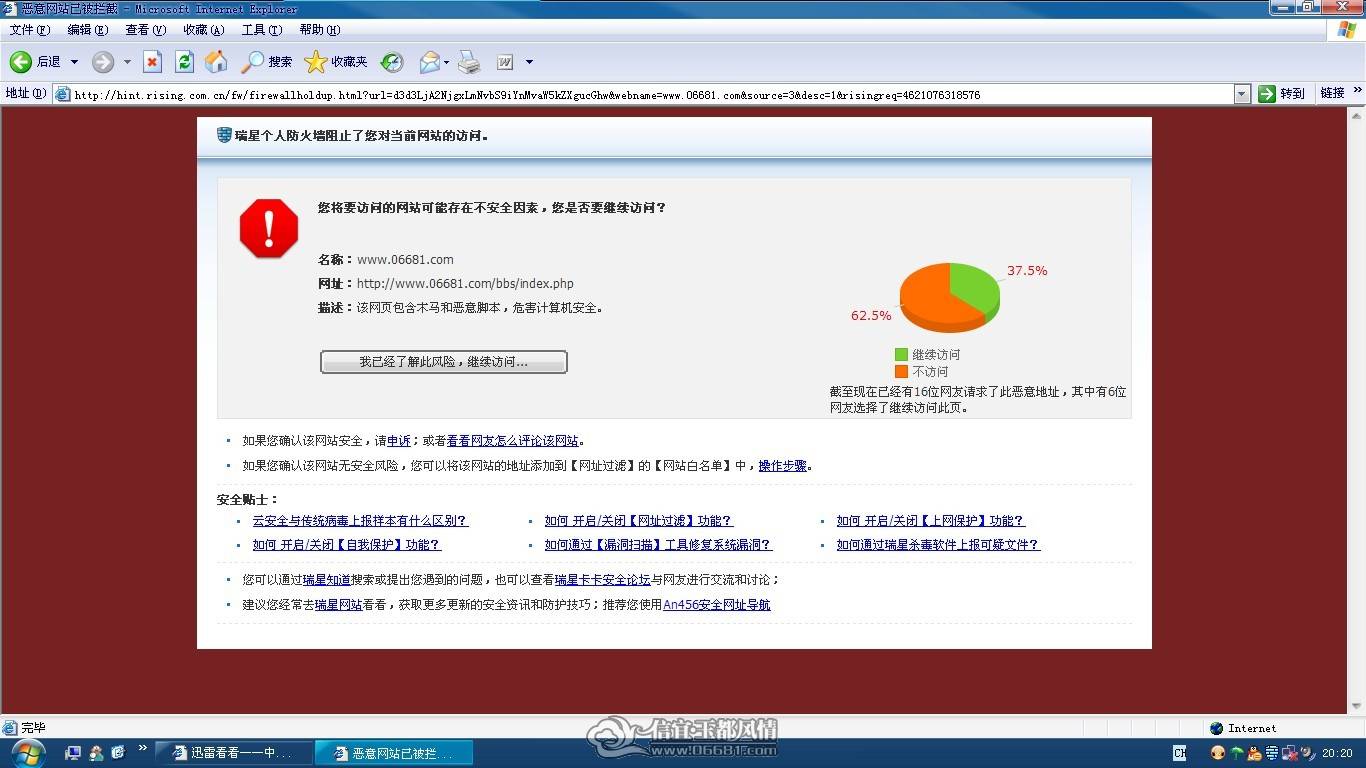The height and width of the screenshot is (768, 1366).
Task: Click the orange 不访问 legend swatch
Action: (x=901, y=371)
